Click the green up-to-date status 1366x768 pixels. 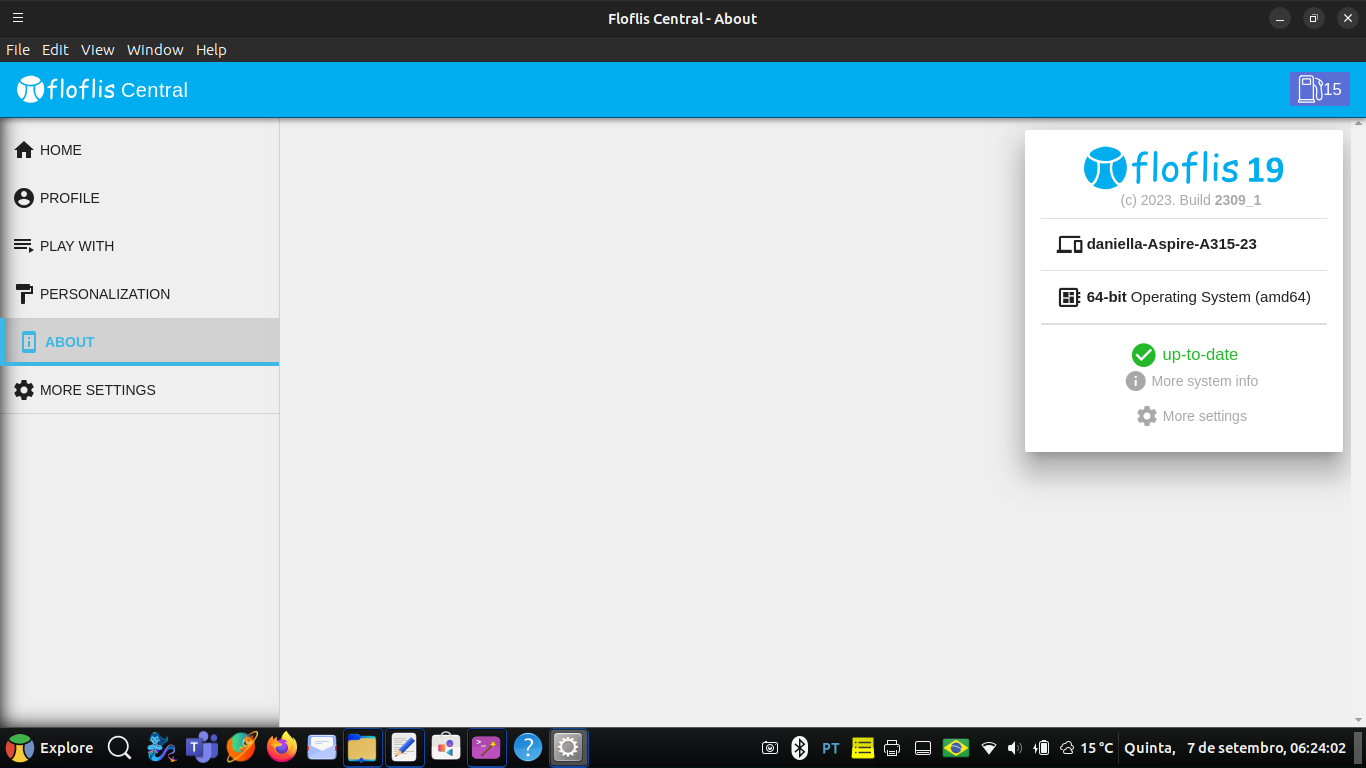point(1185,355)
